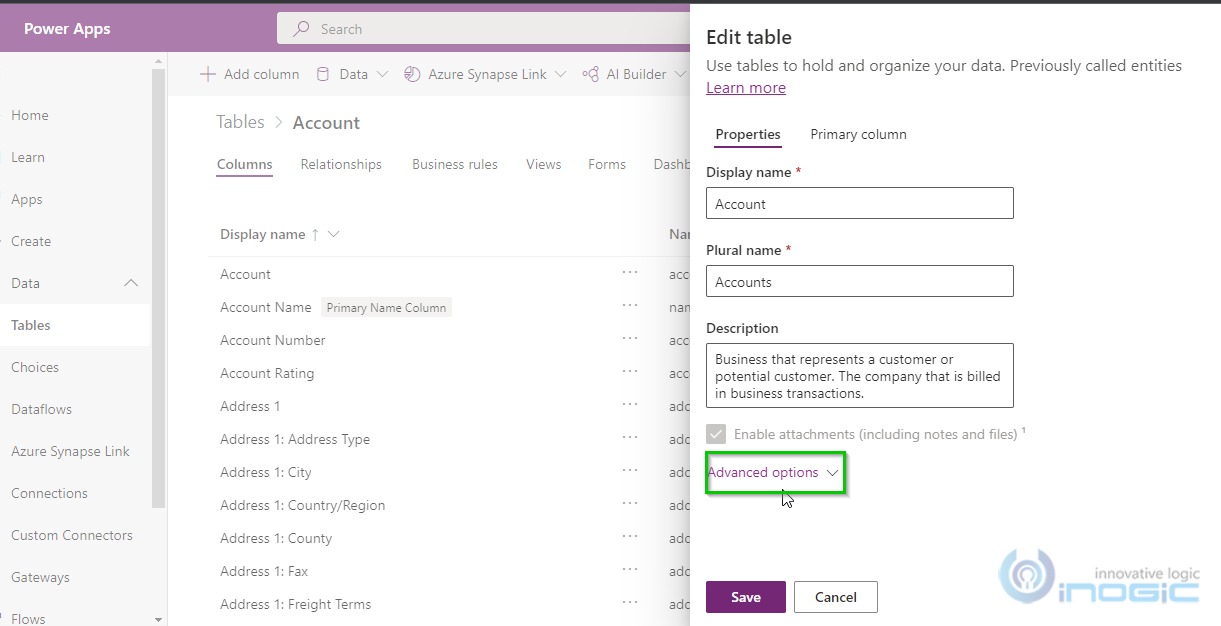Open Azure Synapse Link dropdown in toolbar
This screenshot has height=626, width=1221.
pyautogui.click(x=560, y=74)
